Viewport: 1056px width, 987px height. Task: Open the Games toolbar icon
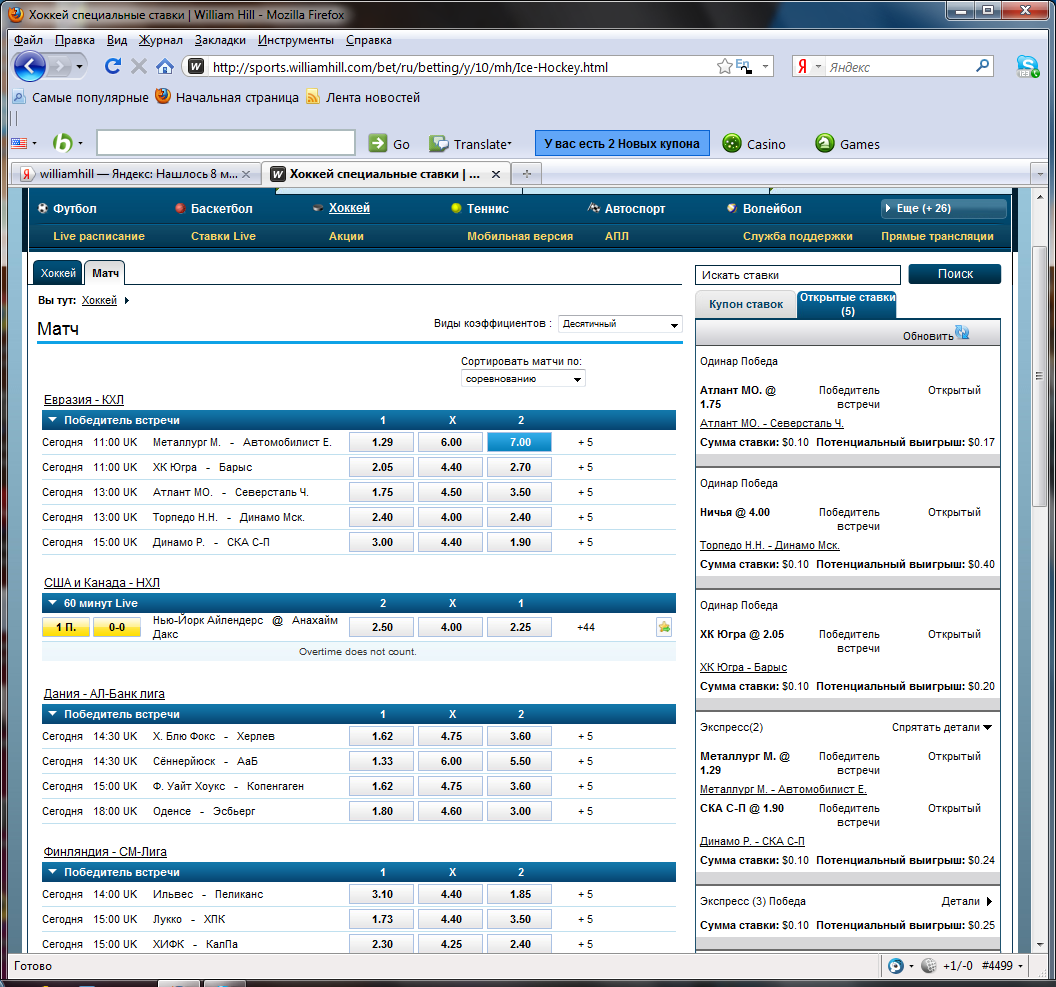click(825, 143)
